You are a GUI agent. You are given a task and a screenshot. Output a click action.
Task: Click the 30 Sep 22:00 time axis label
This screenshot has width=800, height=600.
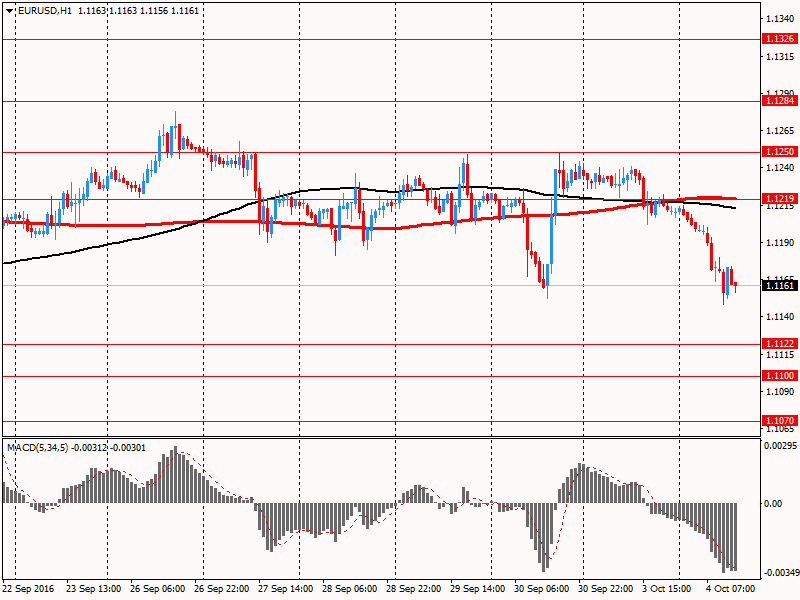click(x=606, y=588)
